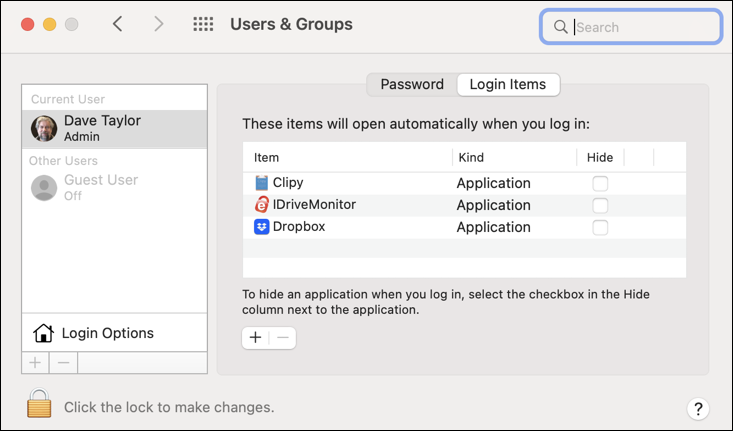Switch to the Password tab

[412, 85]
